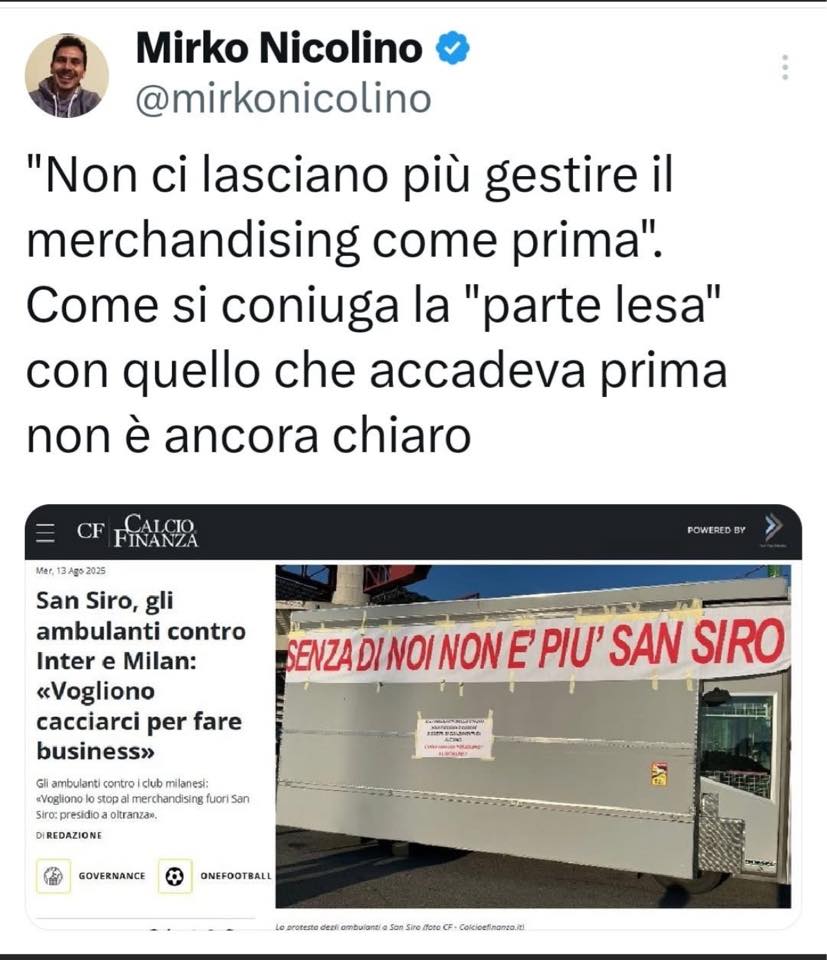Open the Mirko Nicolino display name
The width and height of the screenshot is (827, 960).
click(x=279, y=48)
